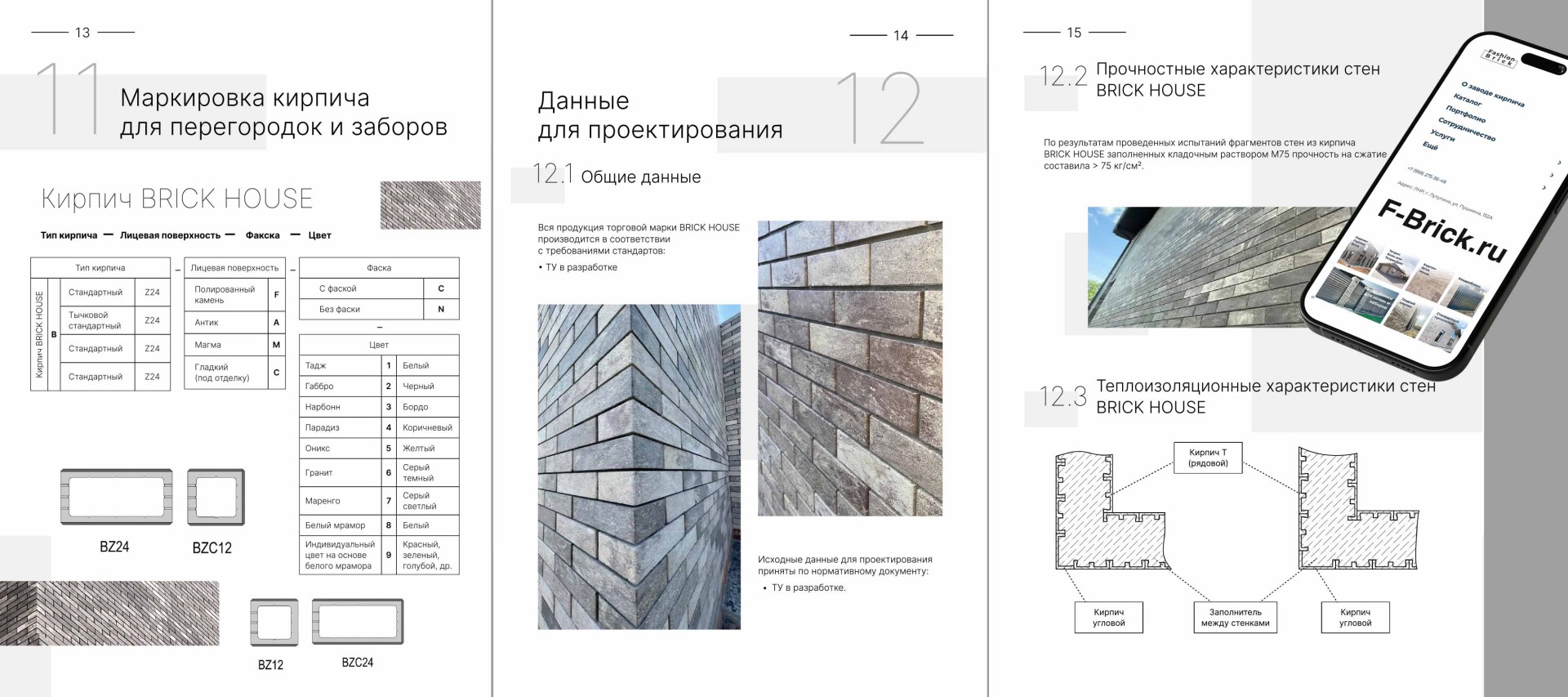Select the BZC24 brick profile drawing
1568x697 pixels.
(x=358, y=622)
